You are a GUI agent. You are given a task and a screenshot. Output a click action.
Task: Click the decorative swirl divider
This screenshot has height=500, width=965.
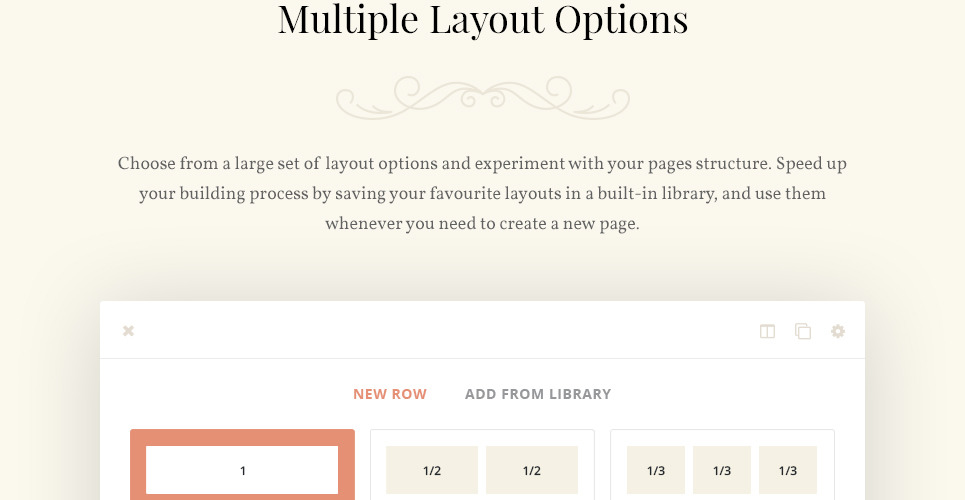(483, 97)
